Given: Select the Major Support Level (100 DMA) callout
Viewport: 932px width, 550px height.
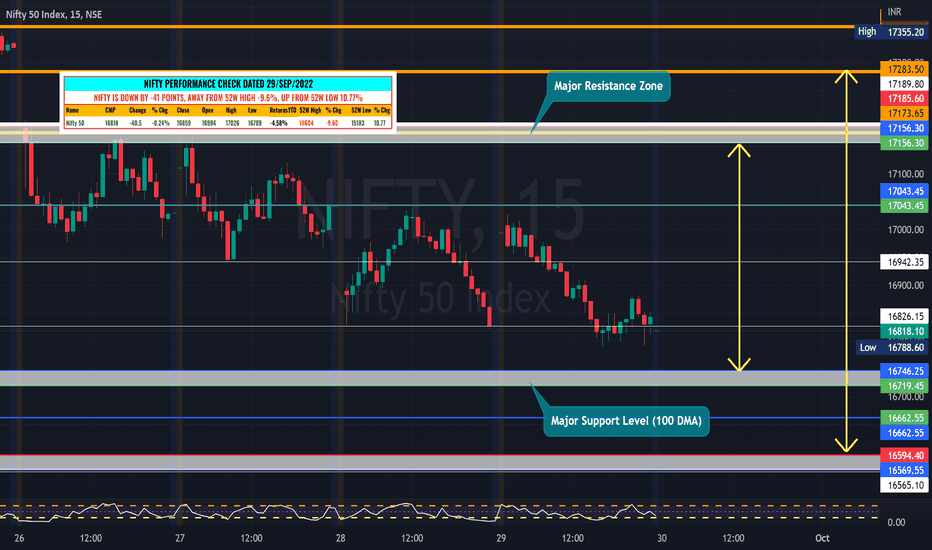Looking at the screenshot, I should click(626, 421).
